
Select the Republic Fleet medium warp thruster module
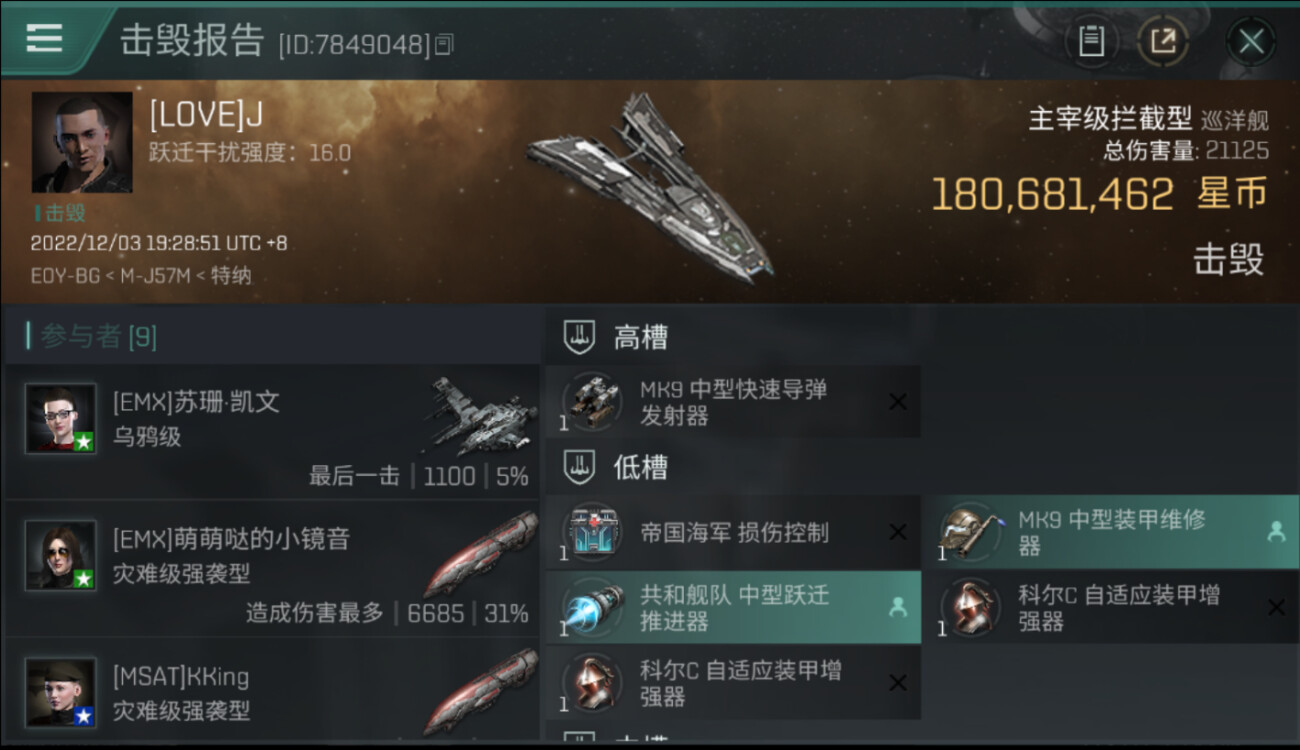point(733,607)
